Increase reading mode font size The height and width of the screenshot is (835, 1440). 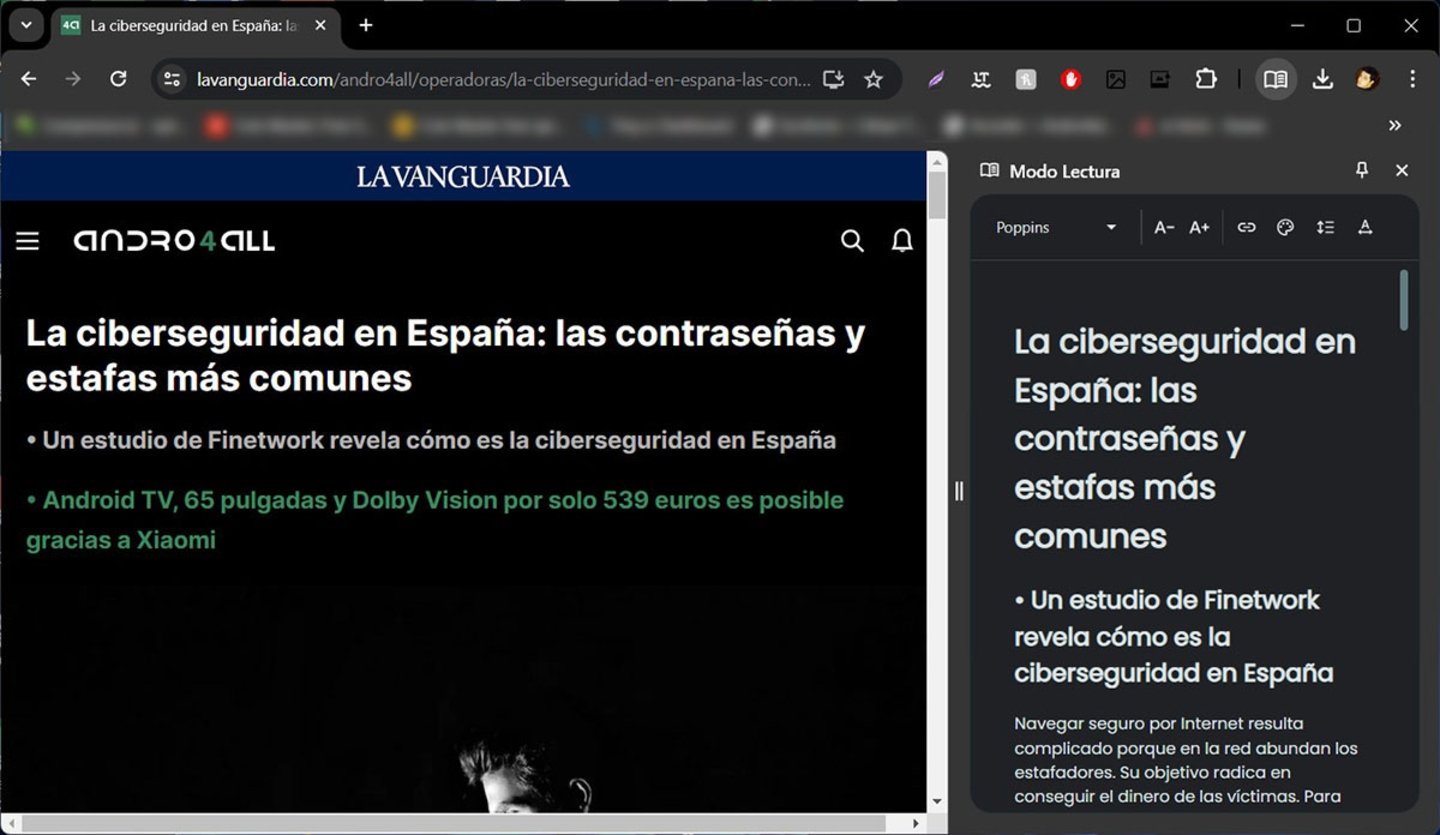pyautogui.click(x=1199, y=228)
